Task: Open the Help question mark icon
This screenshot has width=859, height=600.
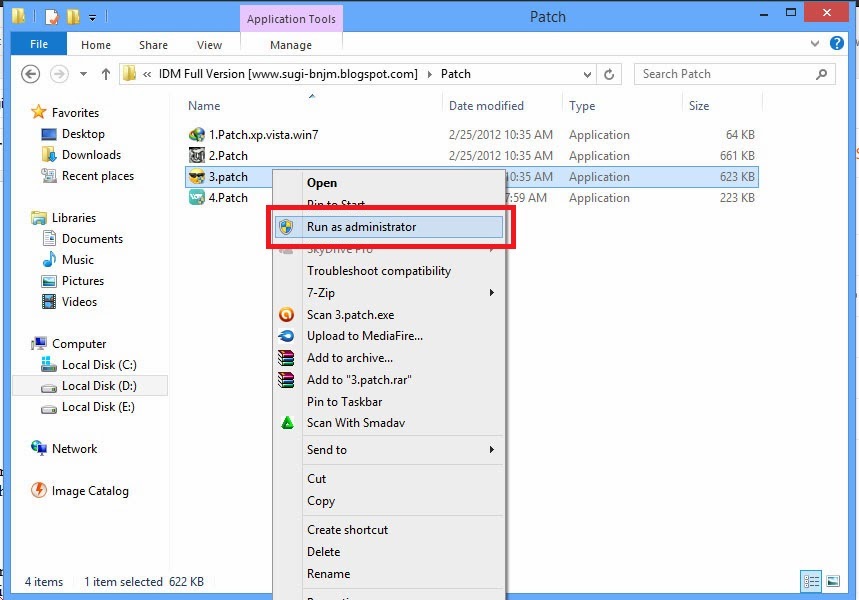Action: pyautogui.click(x=837, y=43)
